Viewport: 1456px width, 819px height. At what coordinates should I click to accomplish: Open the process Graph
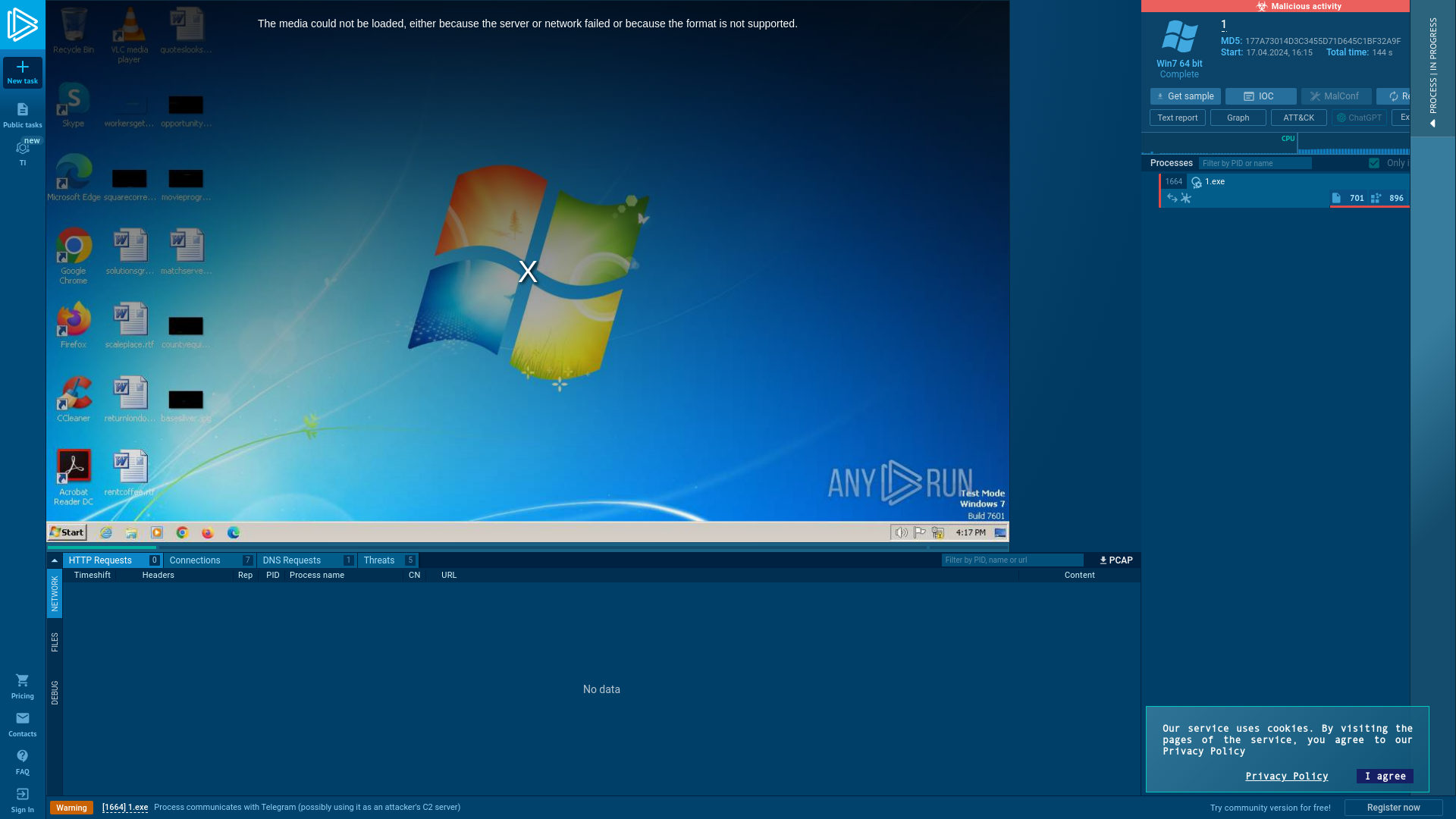click(1238, 118)
